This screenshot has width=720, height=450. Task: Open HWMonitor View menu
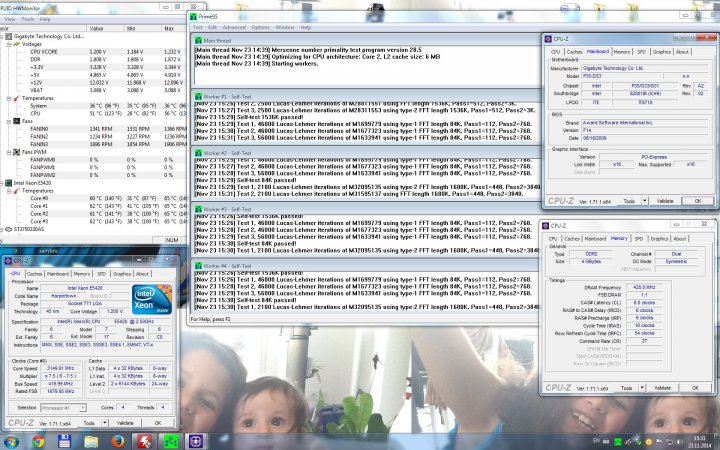10,19
